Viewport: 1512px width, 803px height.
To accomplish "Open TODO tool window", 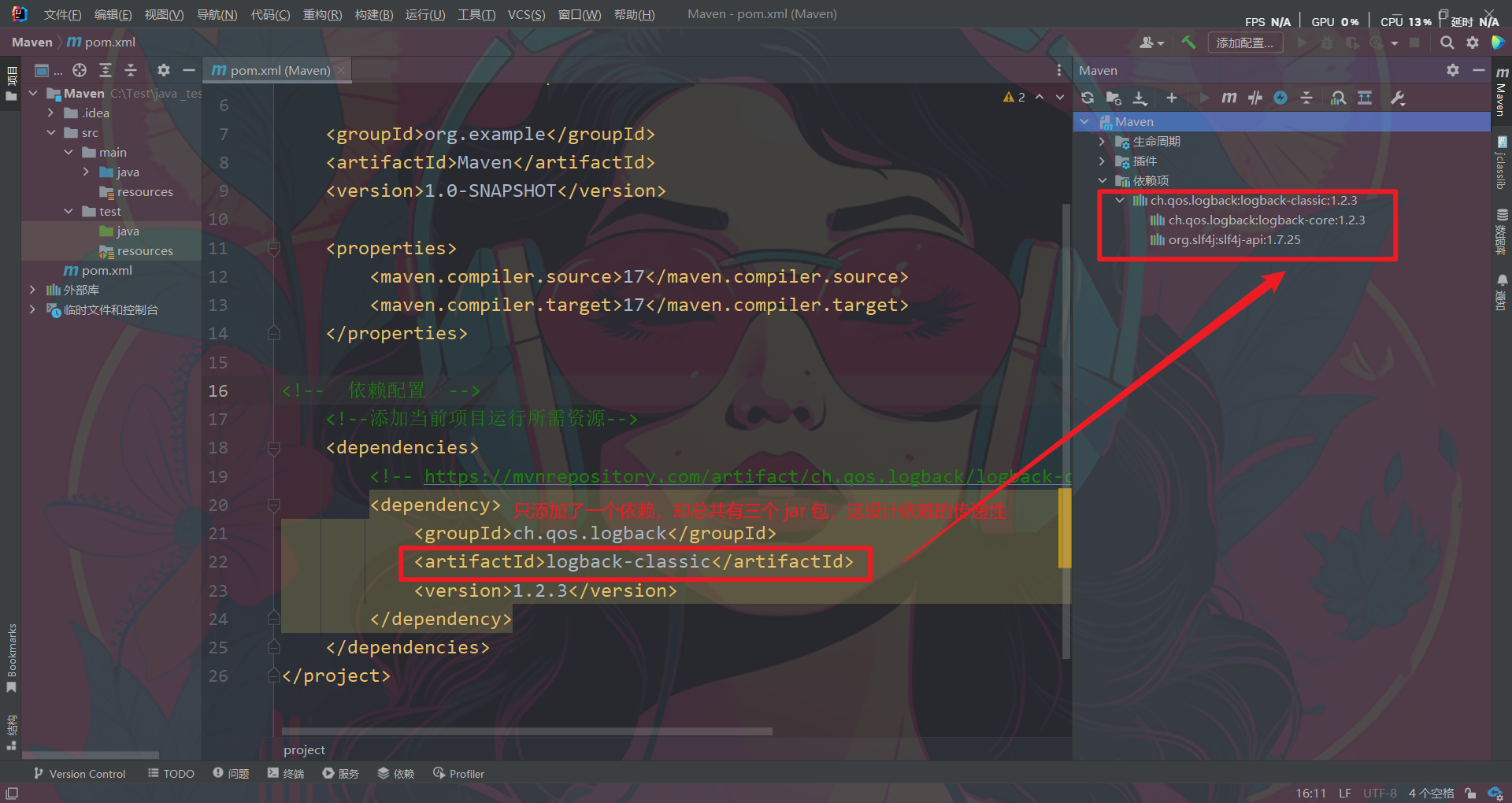I will click(171, 774).
